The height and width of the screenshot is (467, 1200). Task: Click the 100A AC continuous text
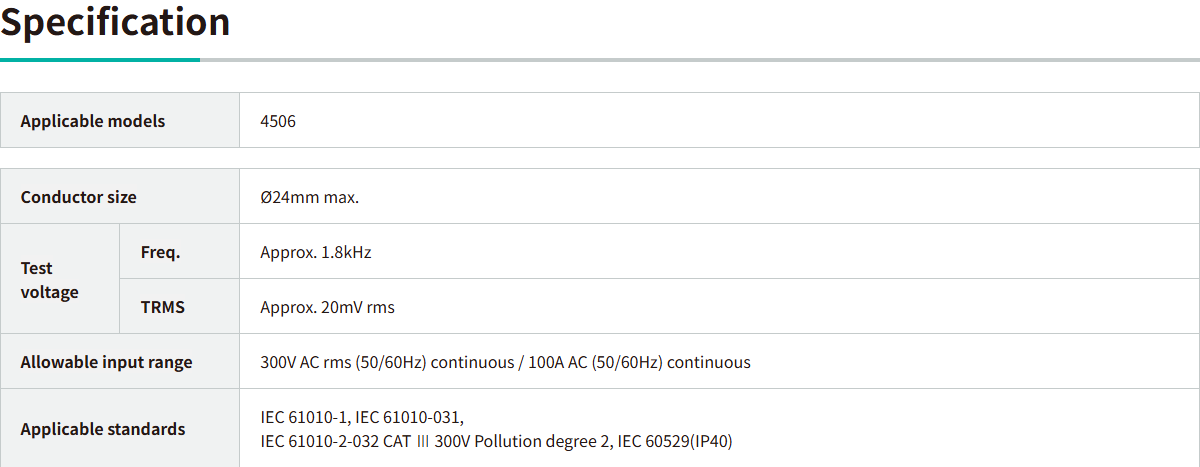click(641, 362)
